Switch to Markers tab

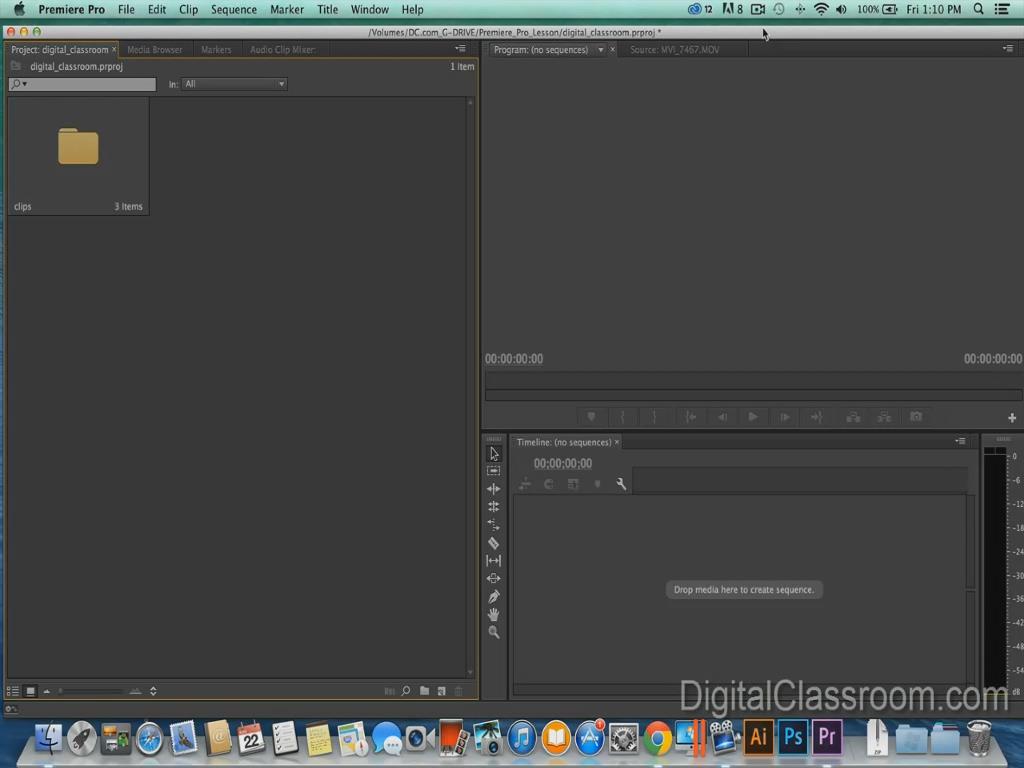click(x=216, y=50)
